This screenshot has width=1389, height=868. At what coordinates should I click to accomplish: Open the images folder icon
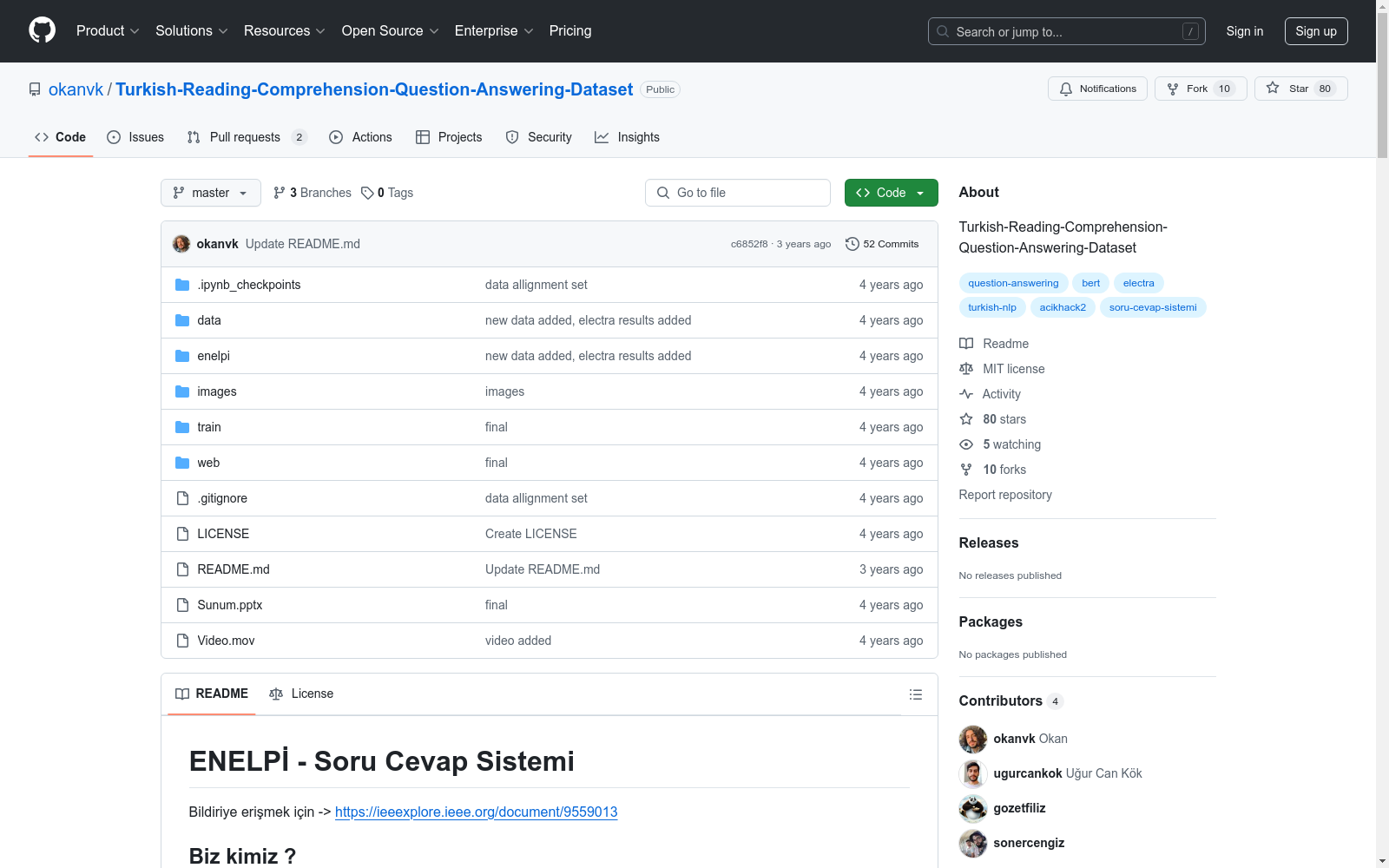pos(182,391)
